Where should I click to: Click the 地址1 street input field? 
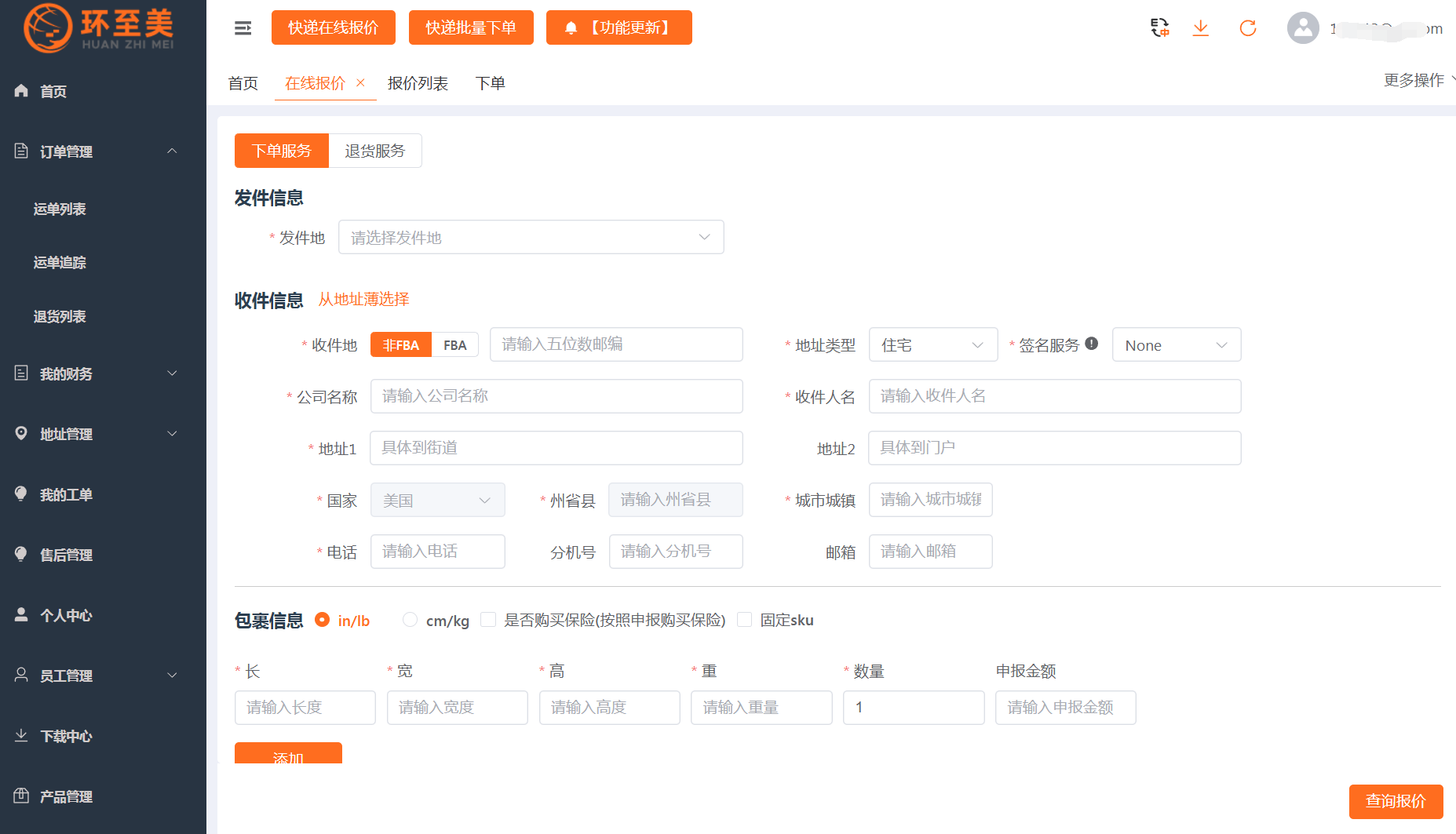[556, 448]
